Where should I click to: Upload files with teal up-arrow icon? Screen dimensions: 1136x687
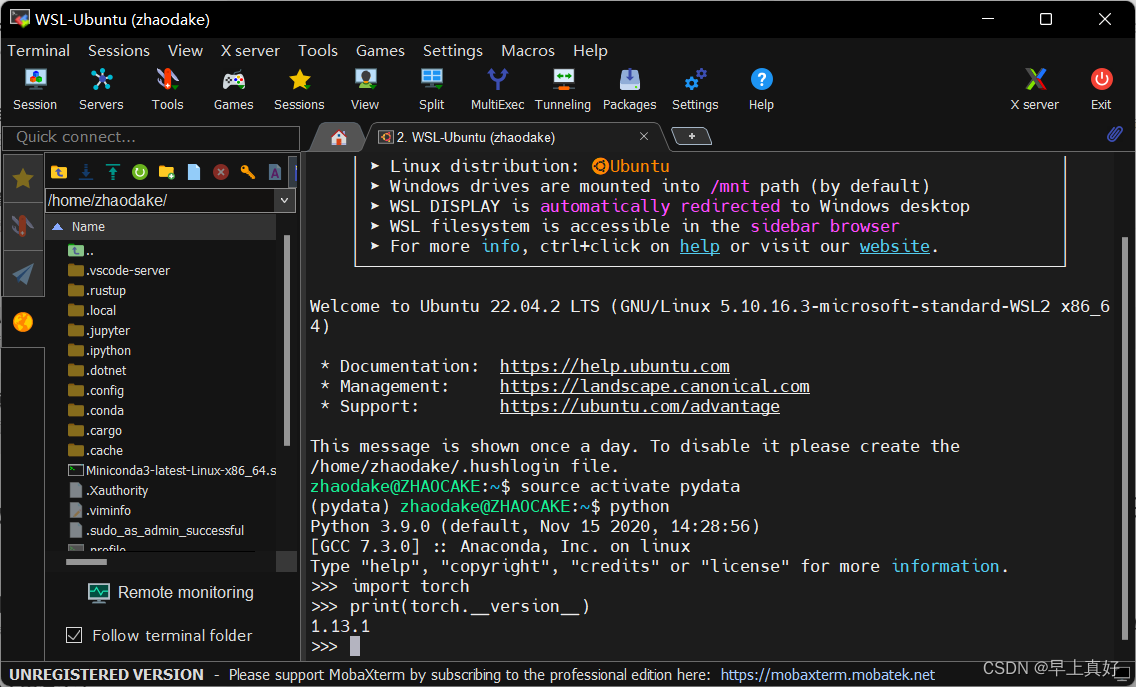click(x=112, y=172)
